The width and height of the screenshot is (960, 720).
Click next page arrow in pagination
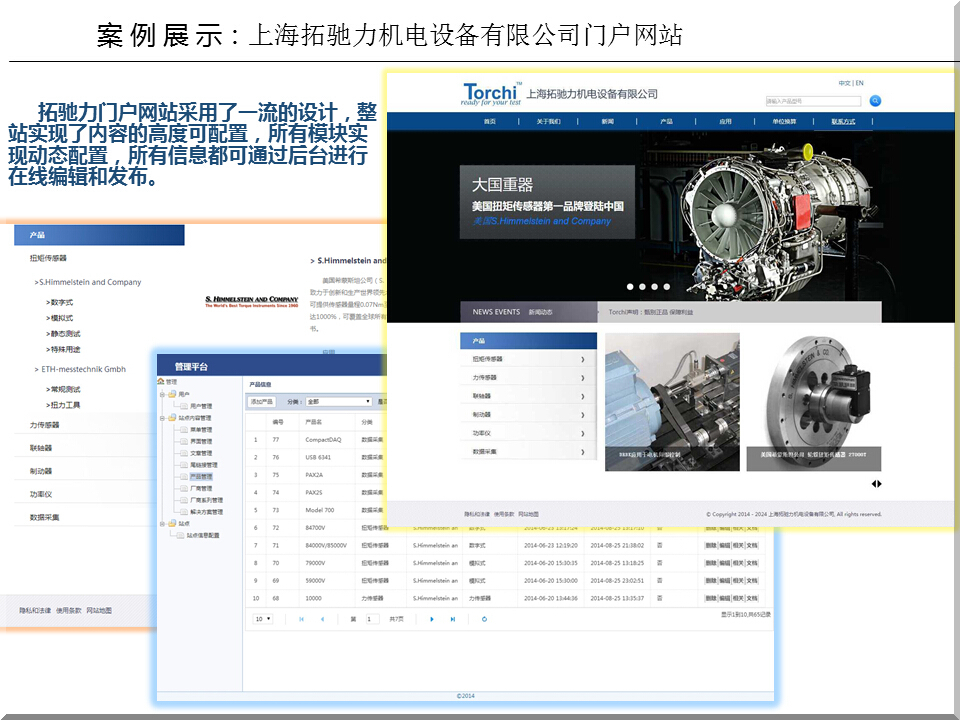click(x=432, y=619)
